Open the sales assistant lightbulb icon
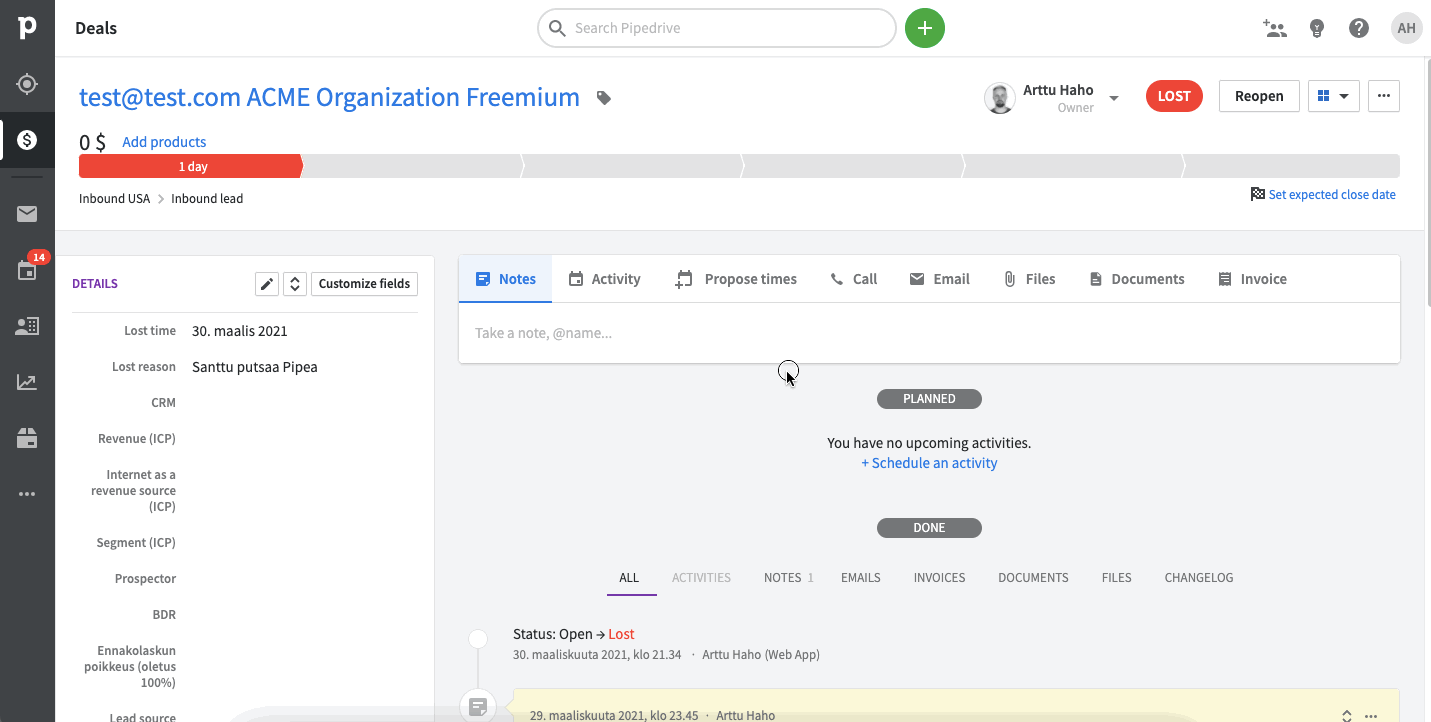 point(1317,28)
